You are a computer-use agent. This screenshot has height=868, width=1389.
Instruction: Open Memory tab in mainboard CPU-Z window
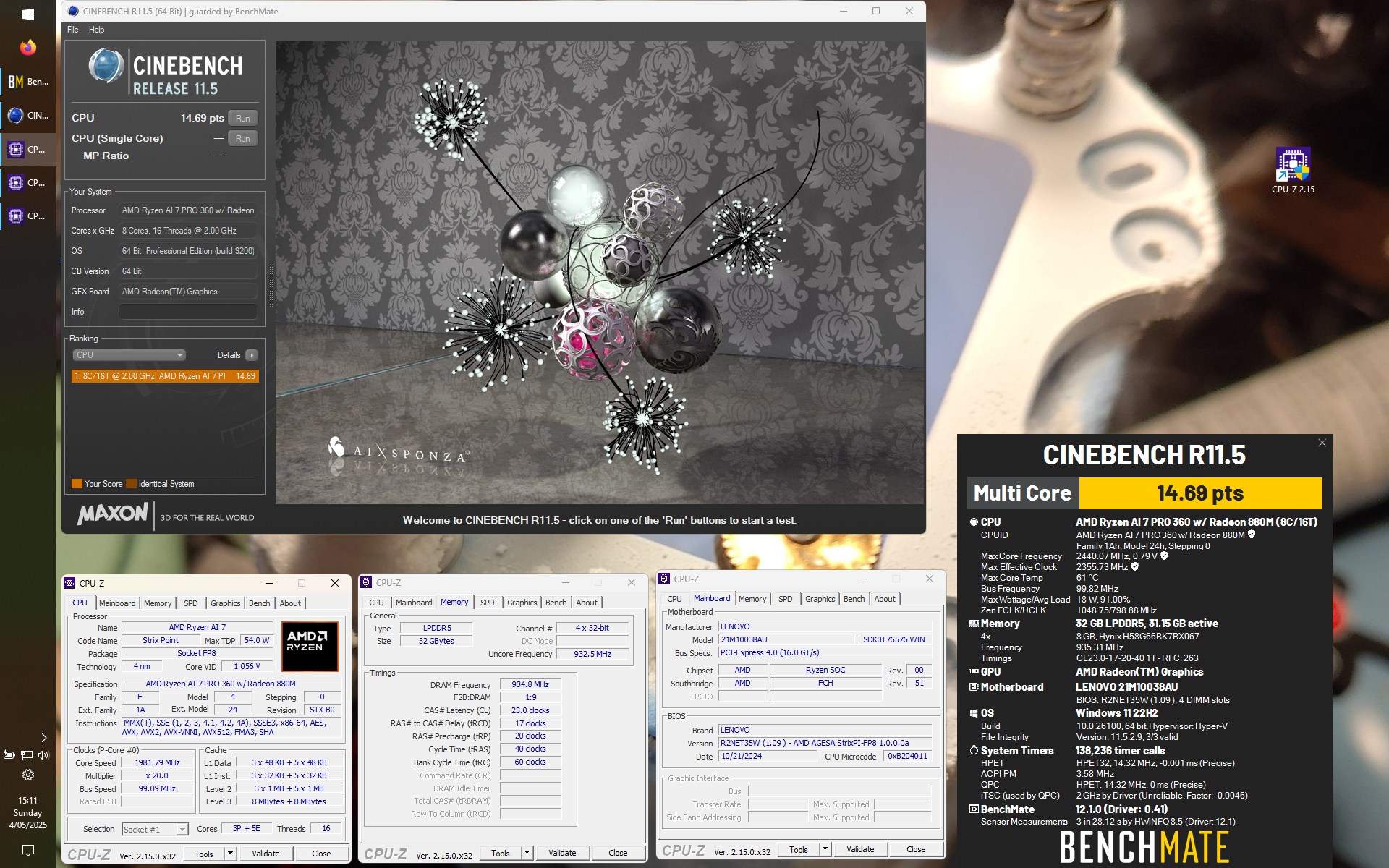[752, 599]
